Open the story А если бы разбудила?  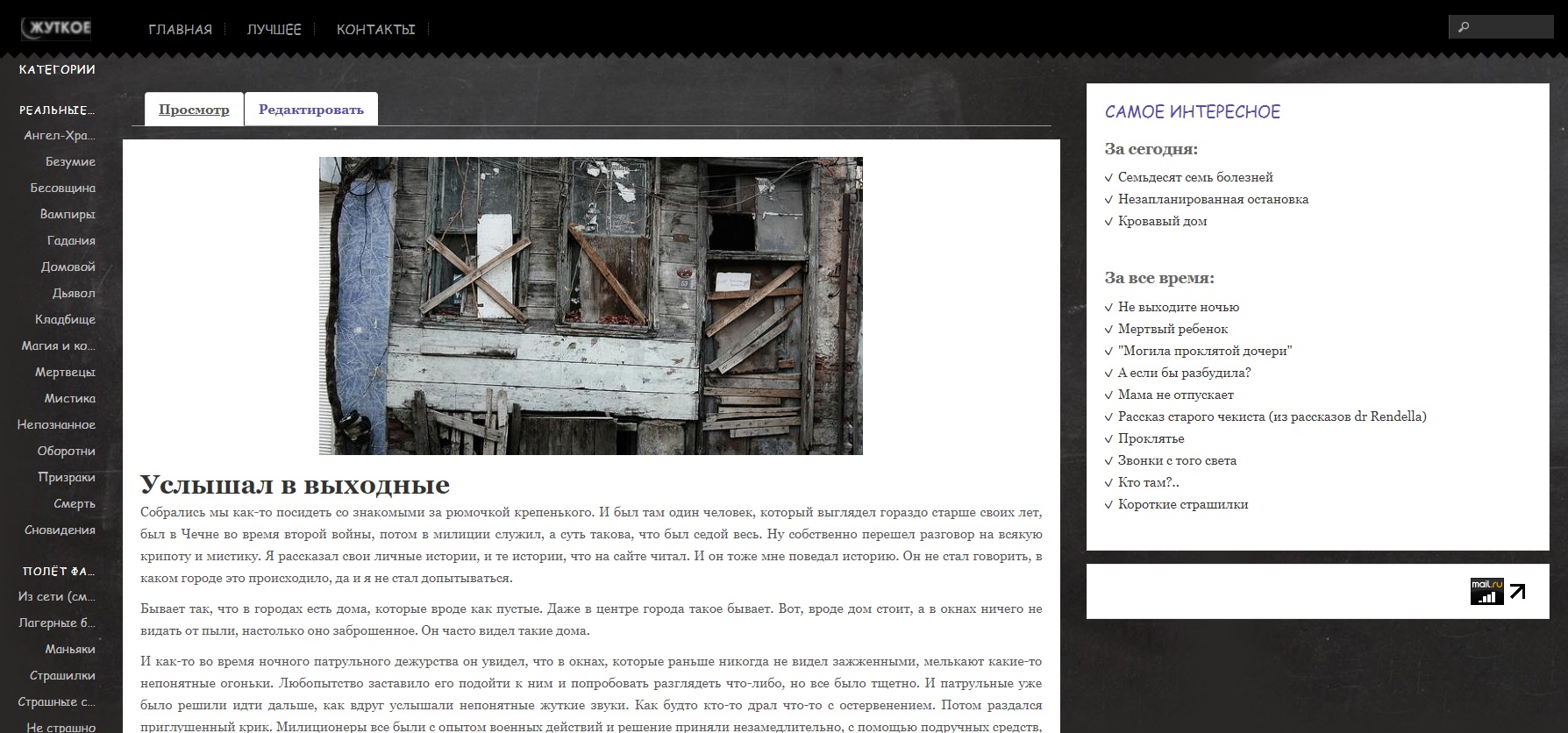point(1184,373)
